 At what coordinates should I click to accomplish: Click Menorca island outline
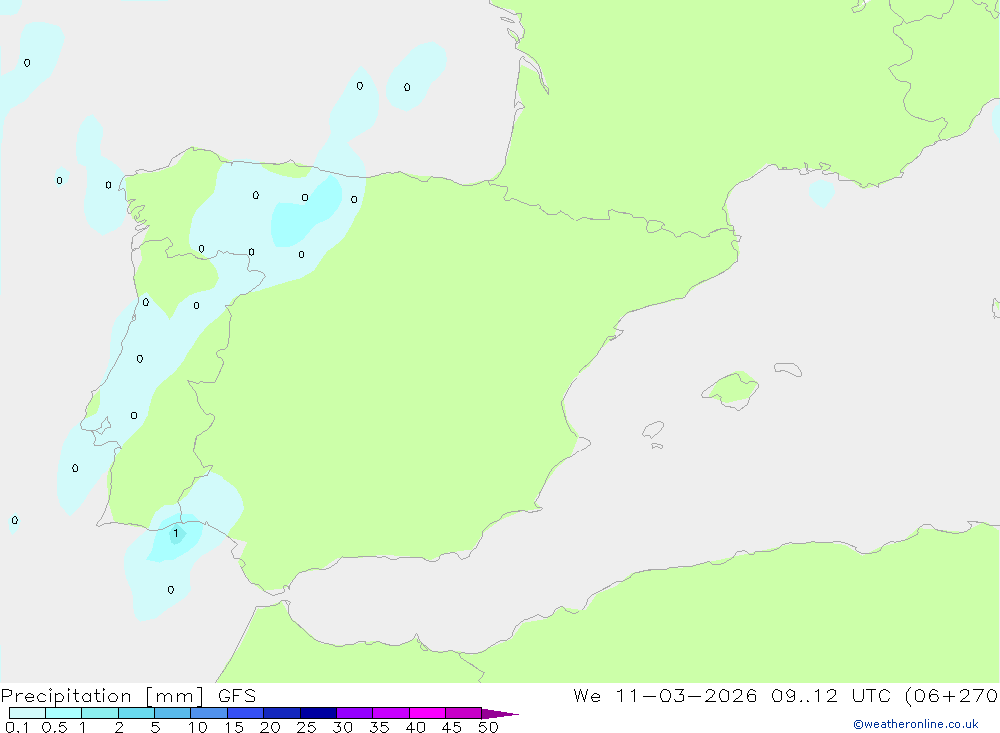pyautogui.click(x=788, y=369)
